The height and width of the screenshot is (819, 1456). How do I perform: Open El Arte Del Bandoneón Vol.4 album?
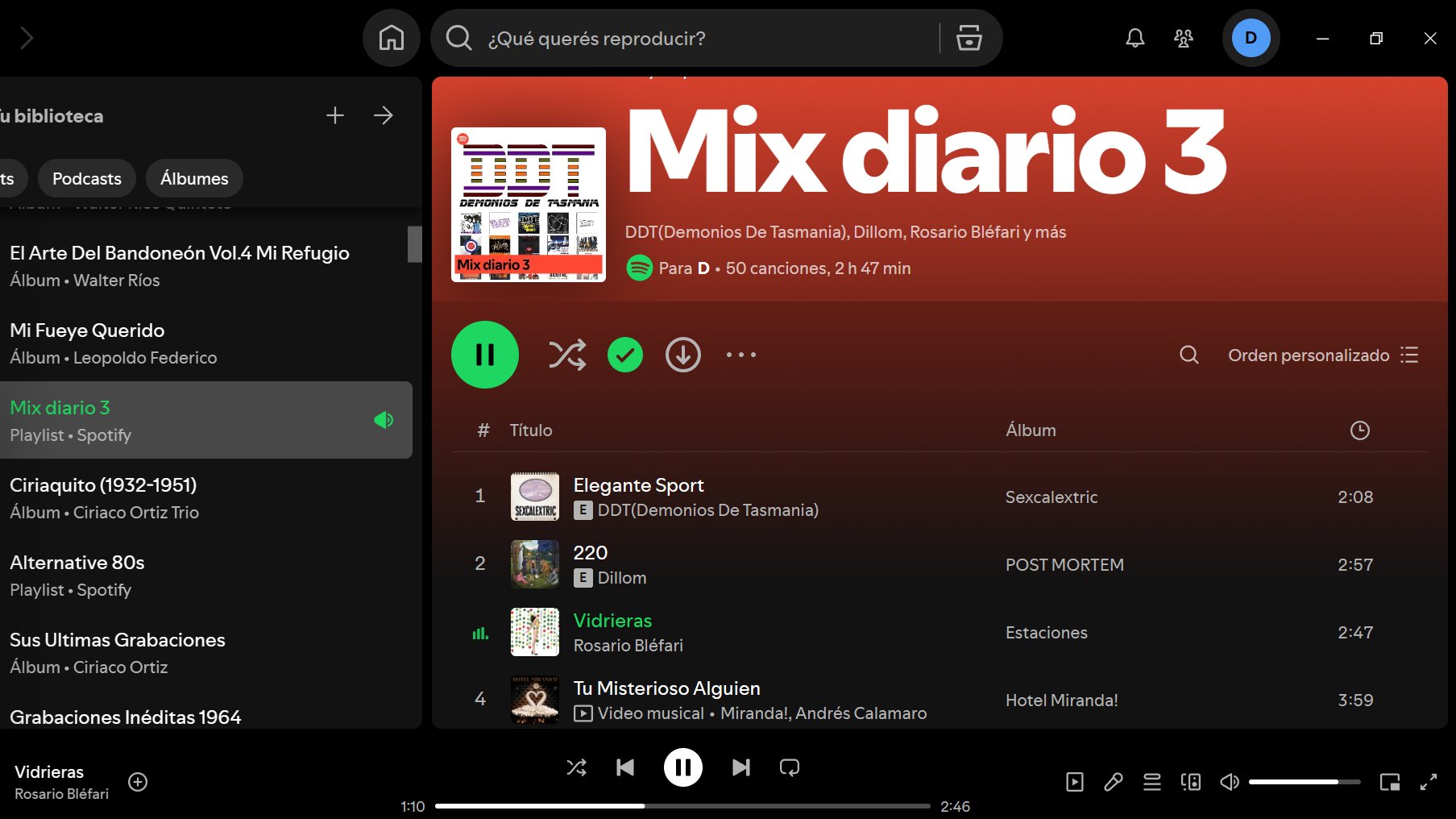(x=206, y=266)
